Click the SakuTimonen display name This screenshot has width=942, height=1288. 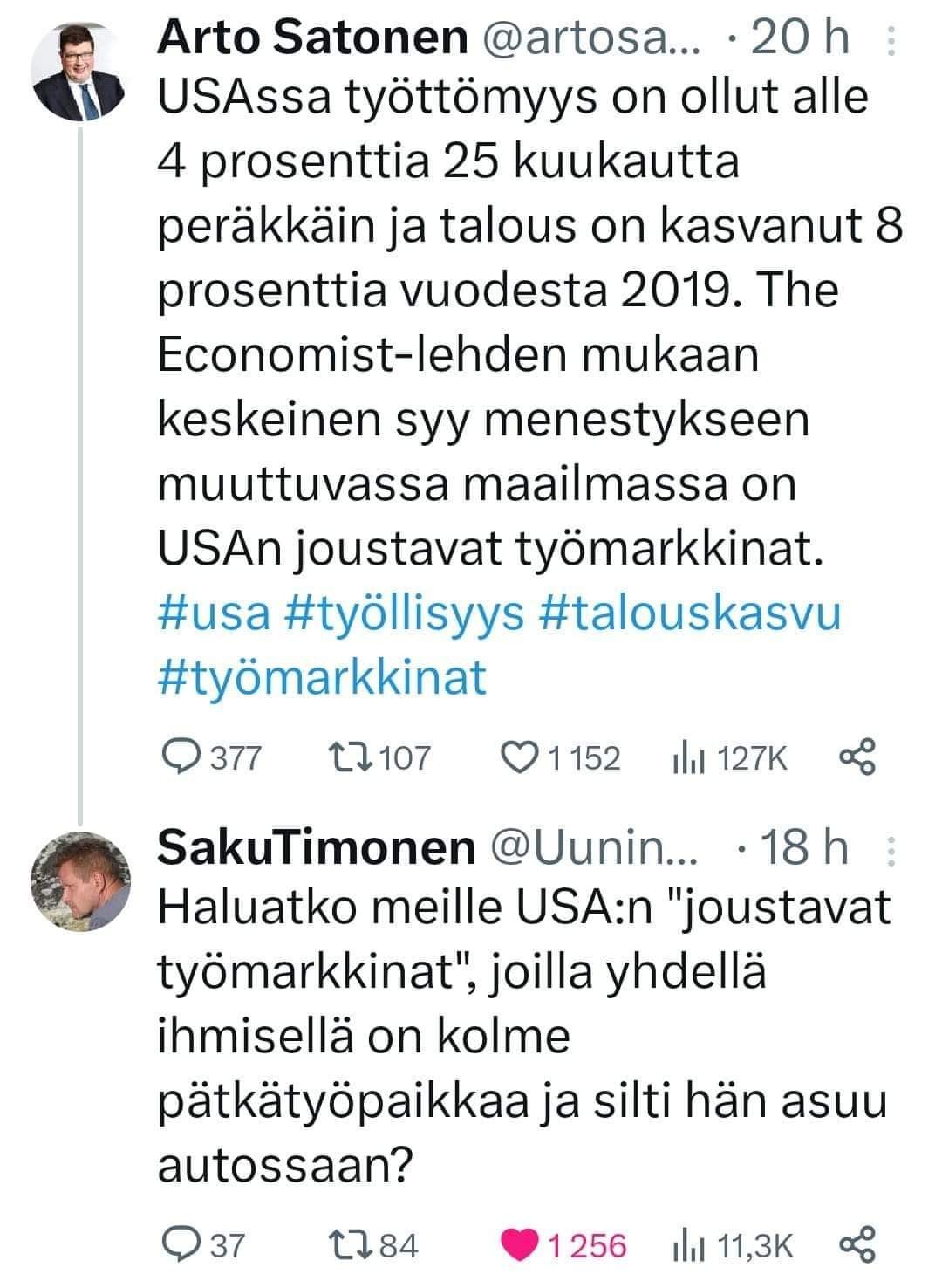coord(316,847)
